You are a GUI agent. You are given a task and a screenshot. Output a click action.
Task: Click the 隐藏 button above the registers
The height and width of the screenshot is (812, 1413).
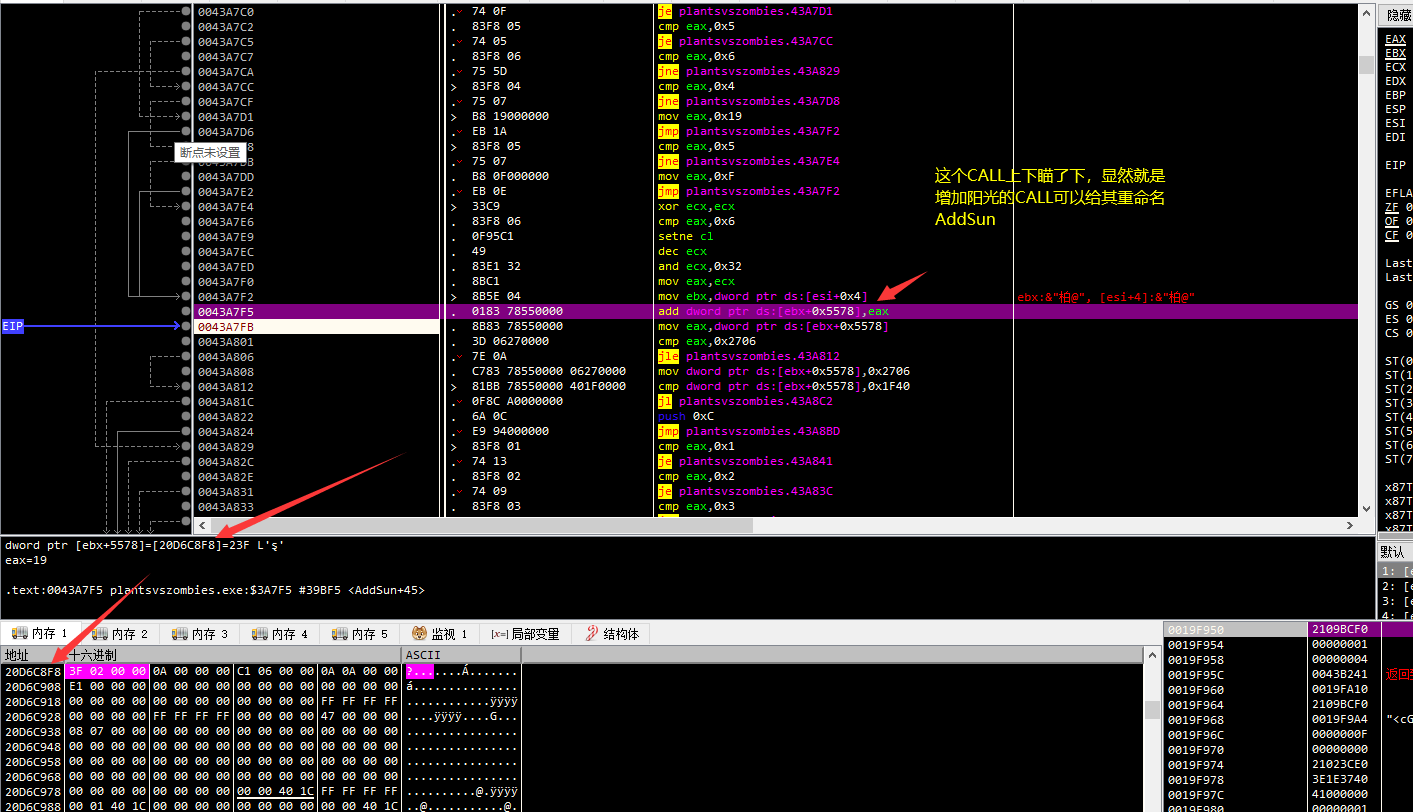pyautogui.click(x=1396, y=15)
